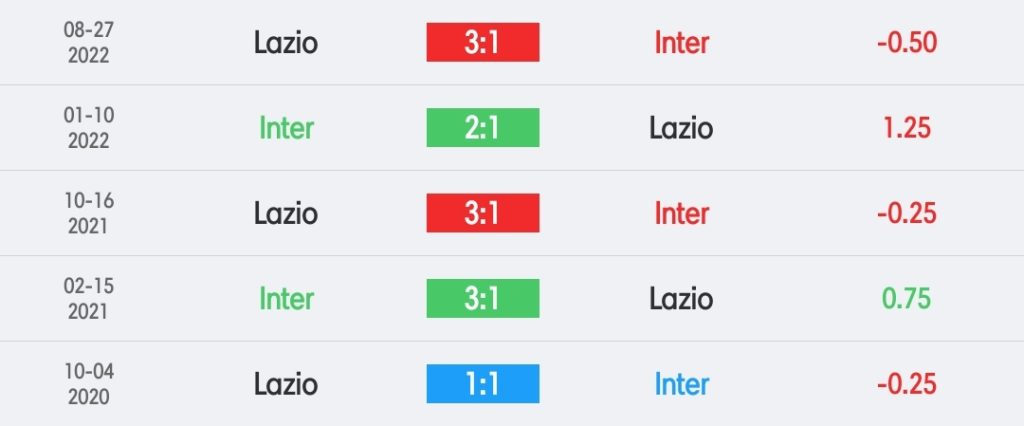Click the green 0.75 handicap value

[906, 298]
